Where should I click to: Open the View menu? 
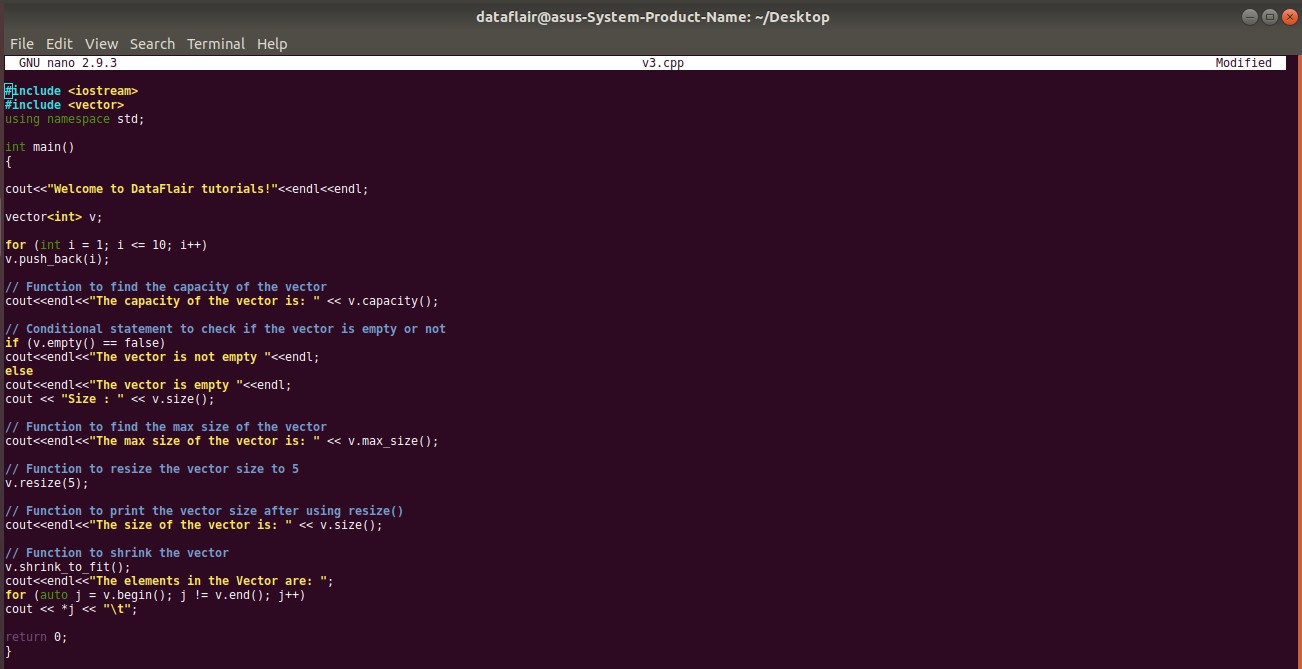tap(100, 43)
